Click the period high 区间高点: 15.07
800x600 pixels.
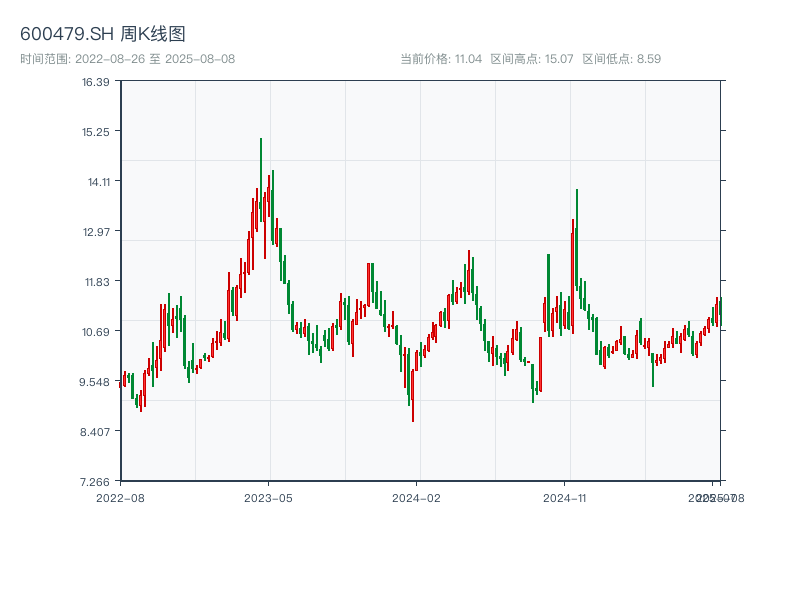(x=532, y=59)
